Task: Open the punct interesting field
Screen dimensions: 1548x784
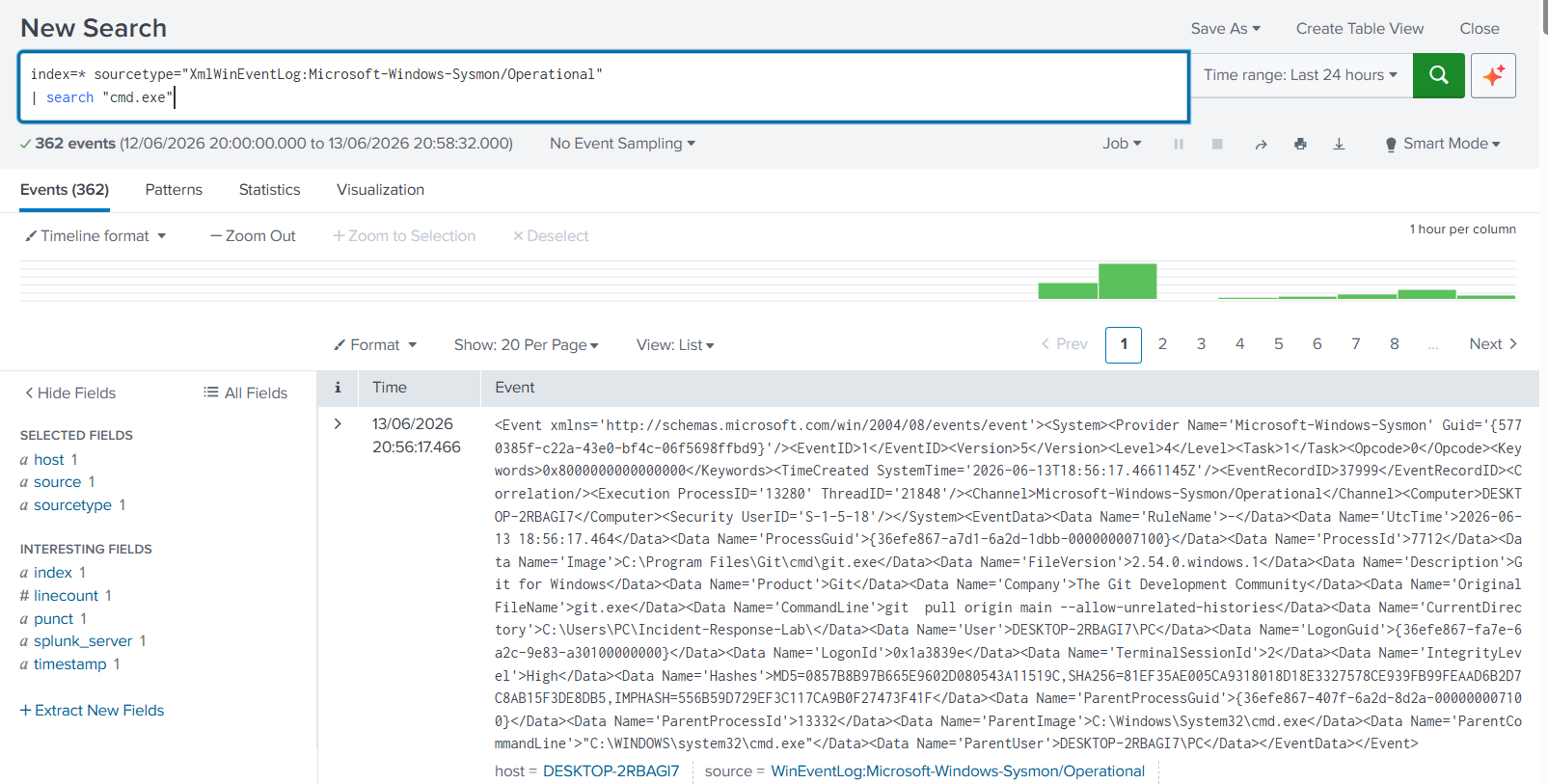Action: pos(53,619)
